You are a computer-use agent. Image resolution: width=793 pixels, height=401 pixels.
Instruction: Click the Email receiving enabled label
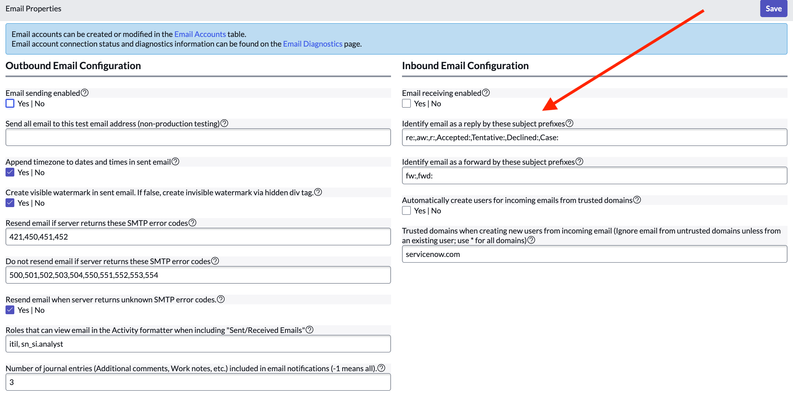pos(442,93)
